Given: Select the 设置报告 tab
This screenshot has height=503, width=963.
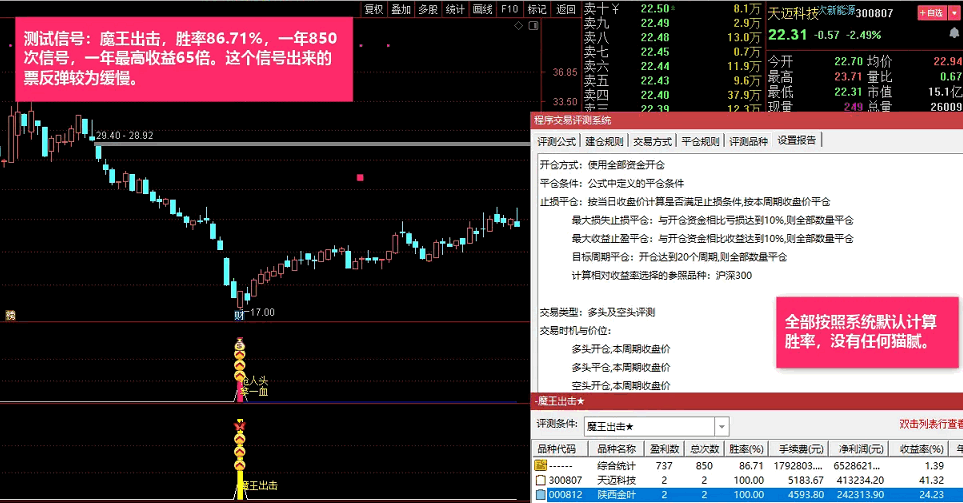Looking at the screenshot, I should [x=797, y=140].
